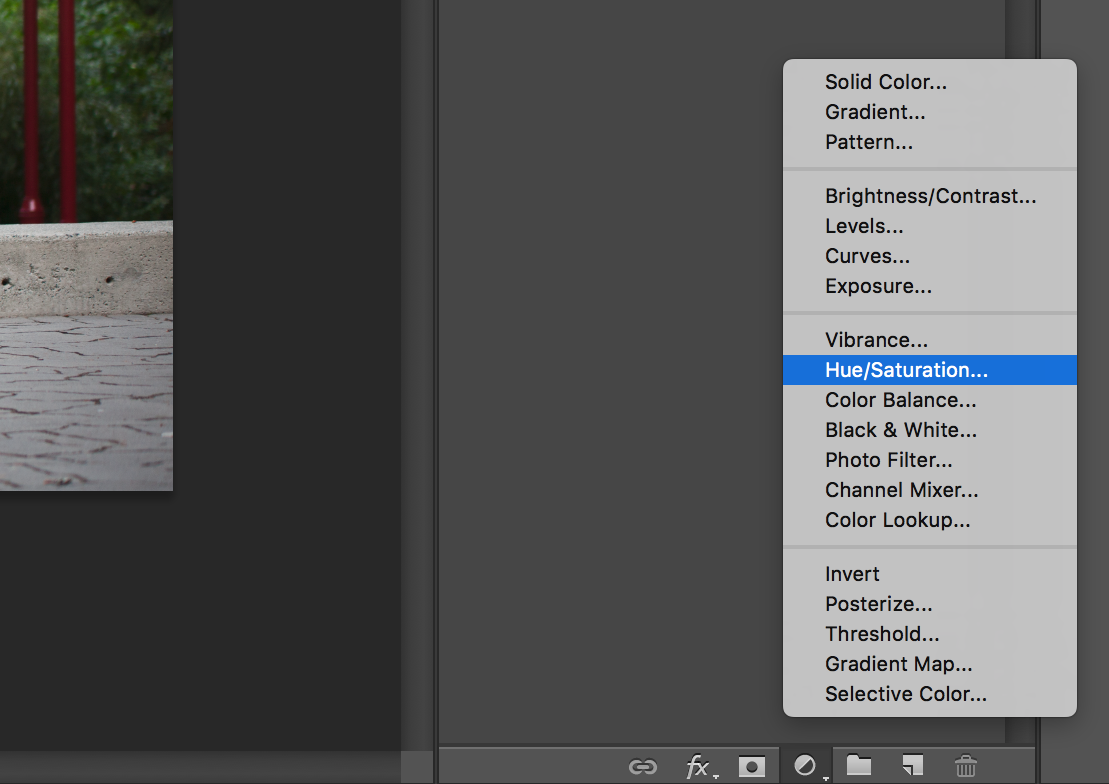1109x784 pixels.
Task: Delete layer using the trash icon
Action: (x=965, y=766)
